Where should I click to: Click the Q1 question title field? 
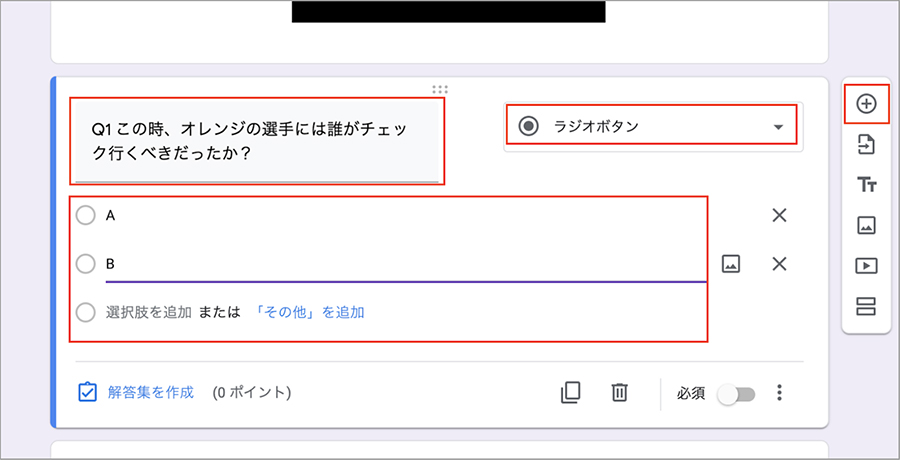(x=257, y=141)
